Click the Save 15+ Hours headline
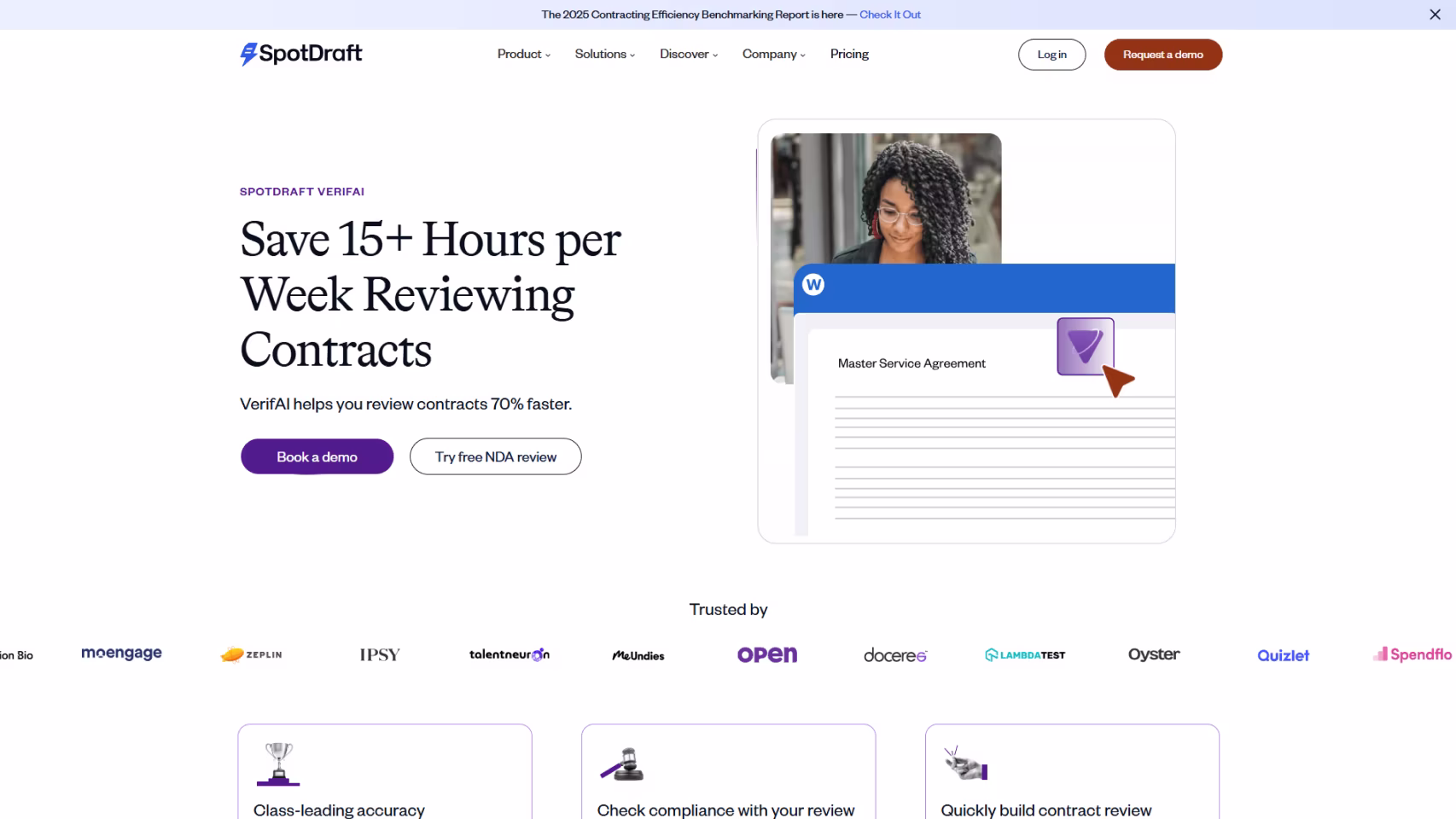This screenshot has height=819, width=1456. point(431,294)
